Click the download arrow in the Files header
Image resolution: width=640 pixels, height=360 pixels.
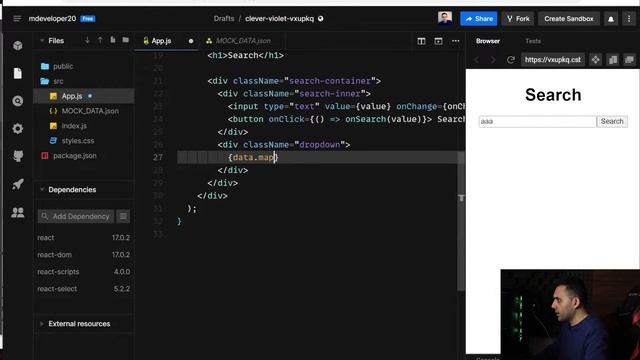87,40
